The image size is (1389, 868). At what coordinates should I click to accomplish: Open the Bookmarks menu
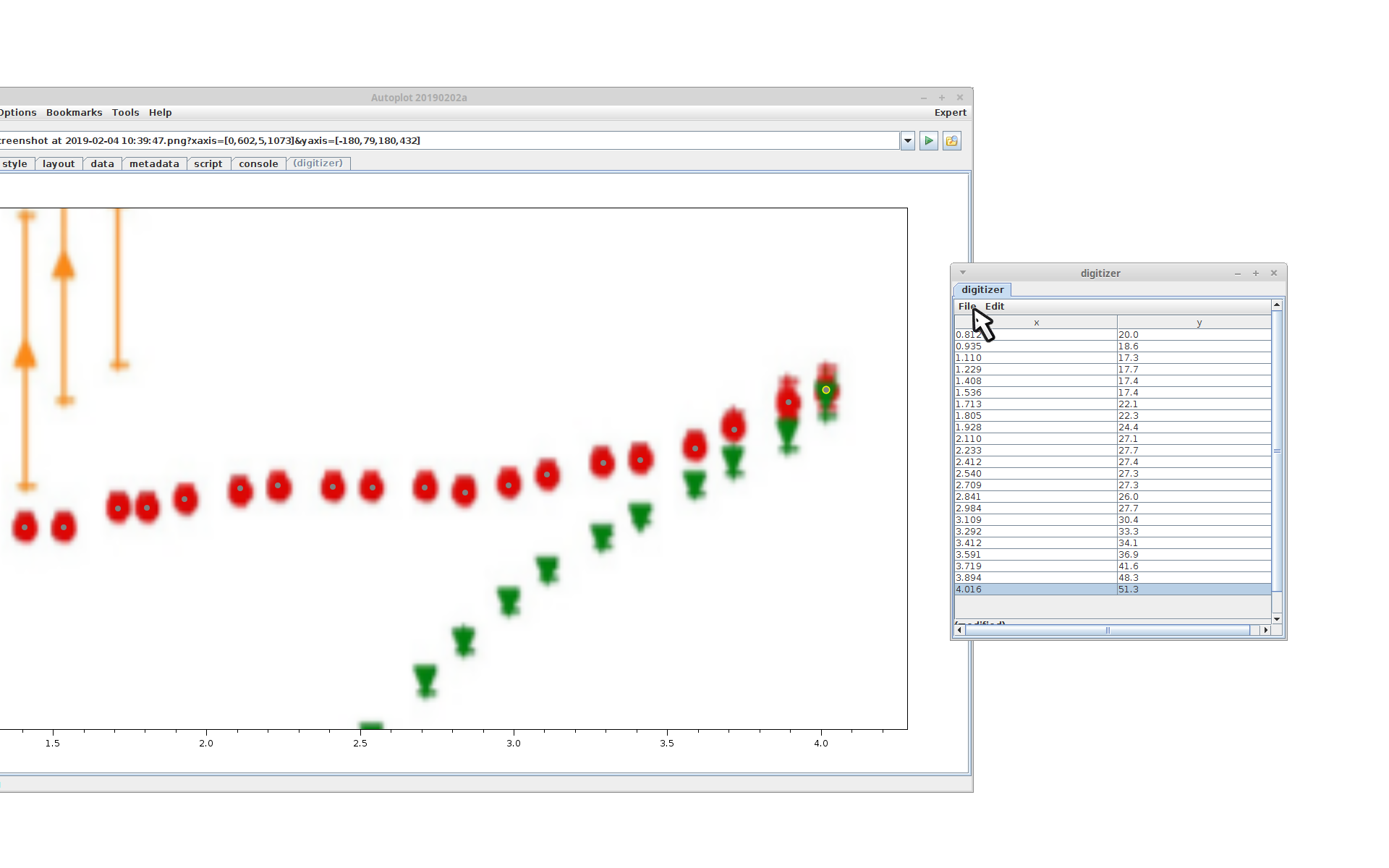(74, 113)
